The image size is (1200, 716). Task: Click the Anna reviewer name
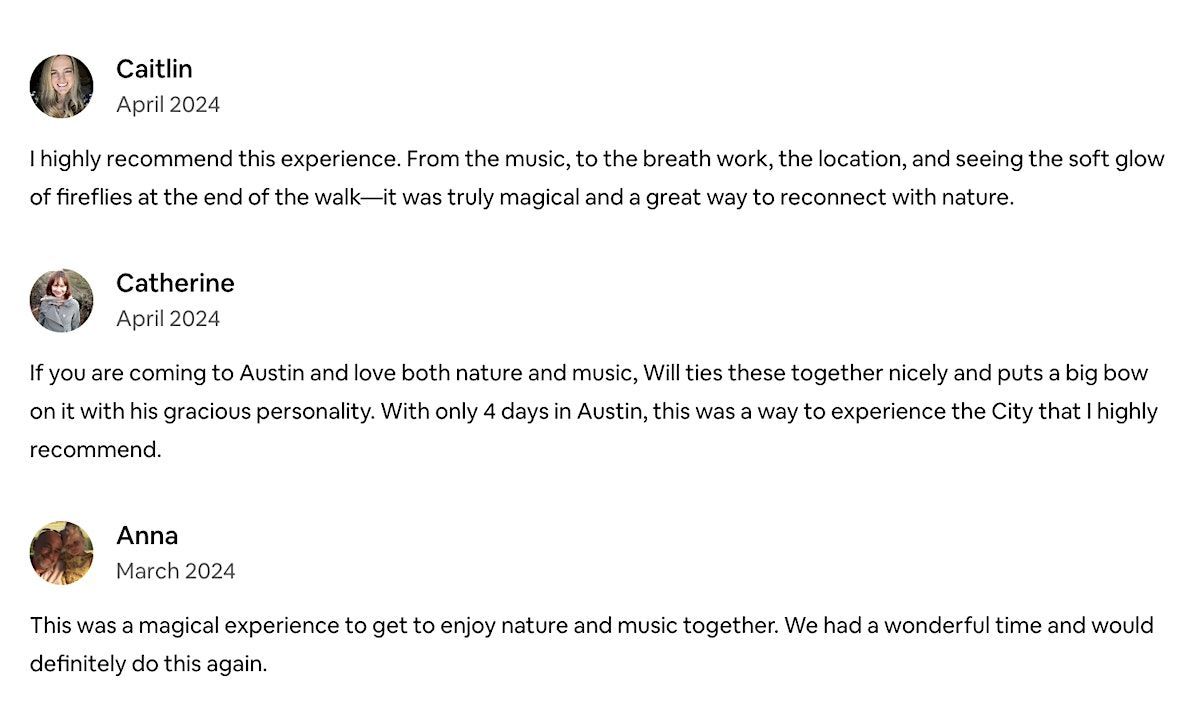147,536
